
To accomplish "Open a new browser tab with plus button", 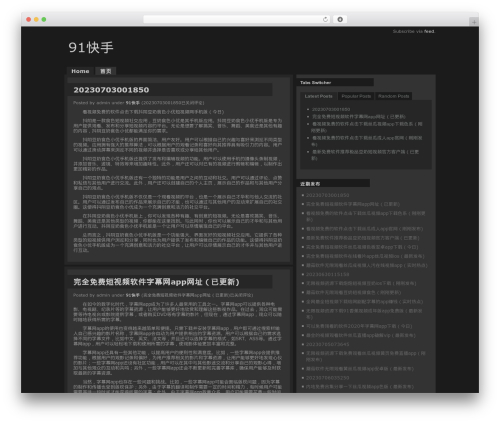I will pos(474,22).
